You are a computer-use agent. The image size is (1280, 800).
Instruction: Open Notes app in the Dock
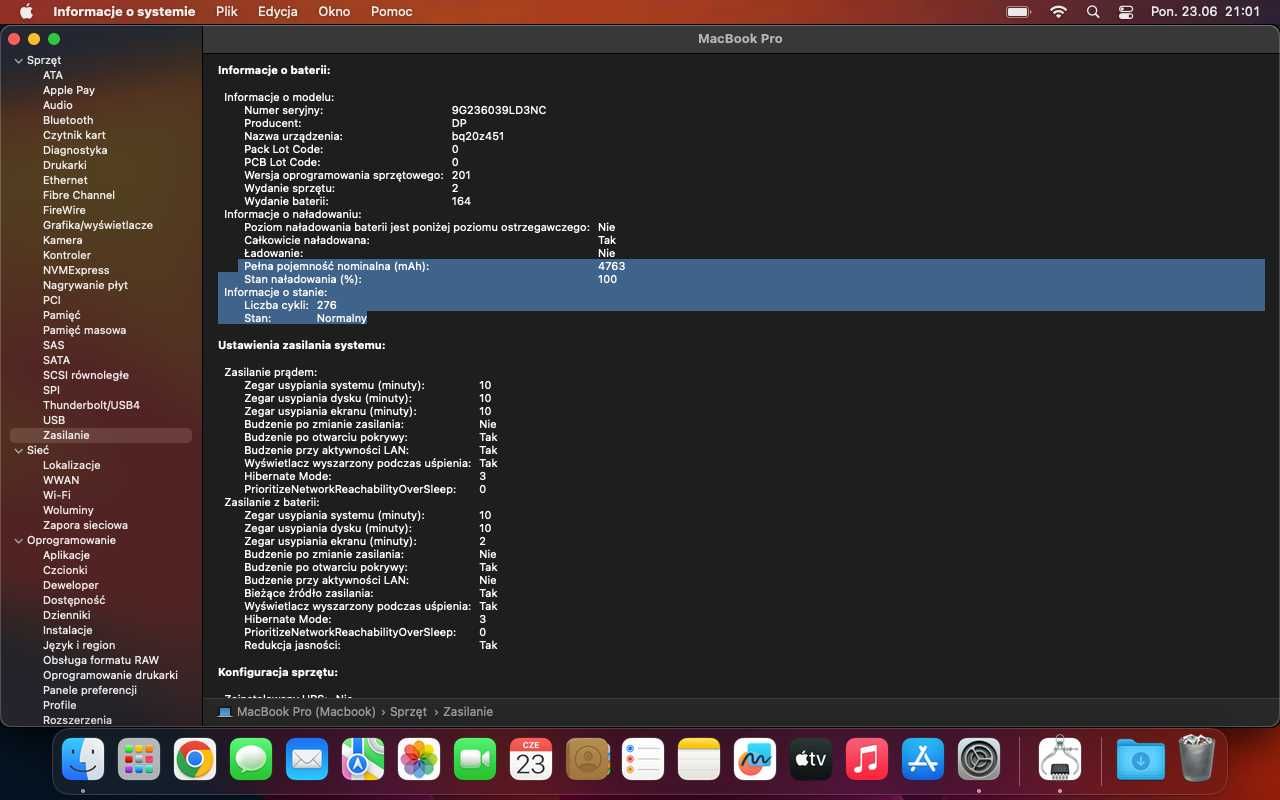point(699,760)
